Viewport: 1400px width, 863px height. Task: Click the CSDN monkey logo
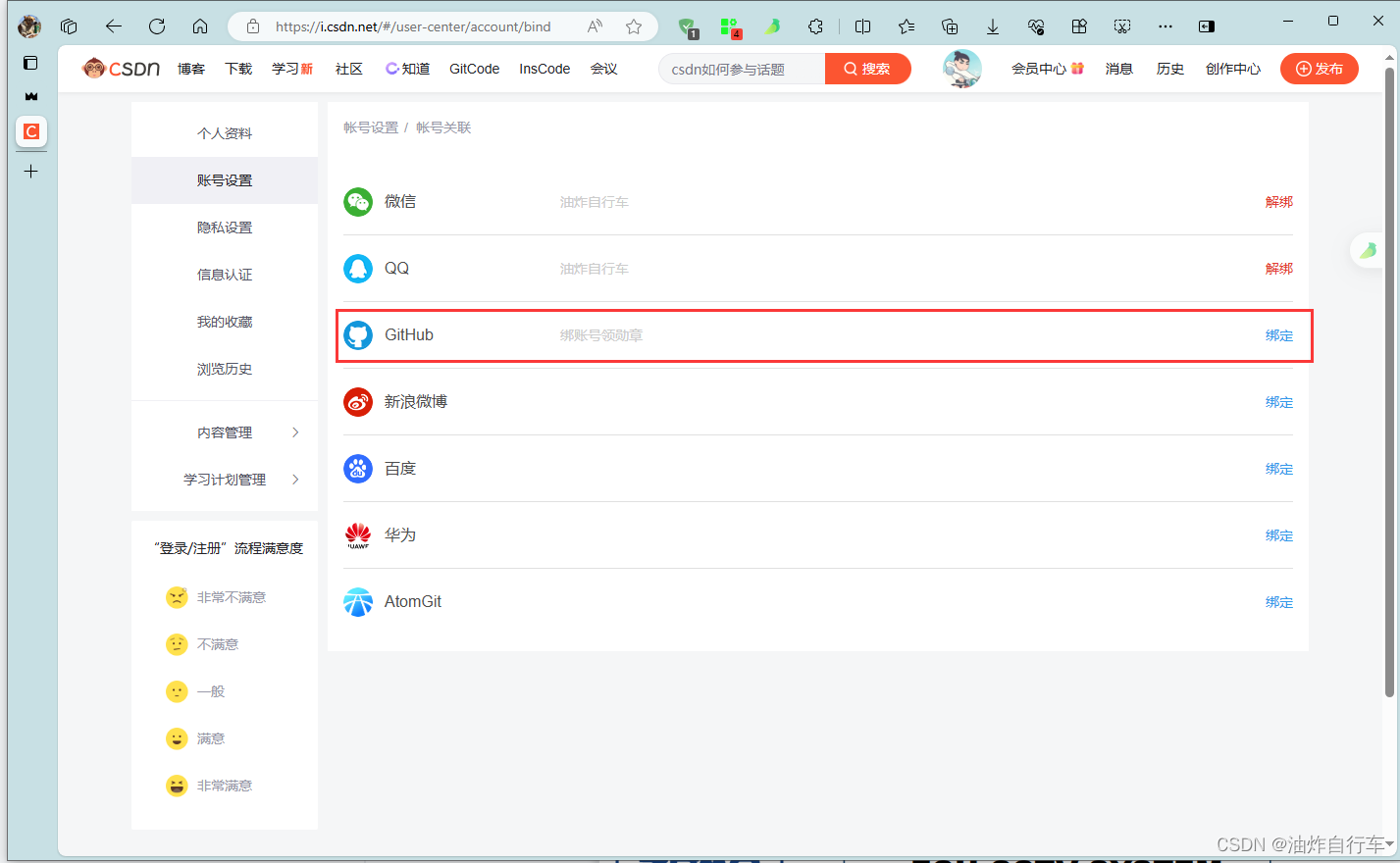(120, 68)
